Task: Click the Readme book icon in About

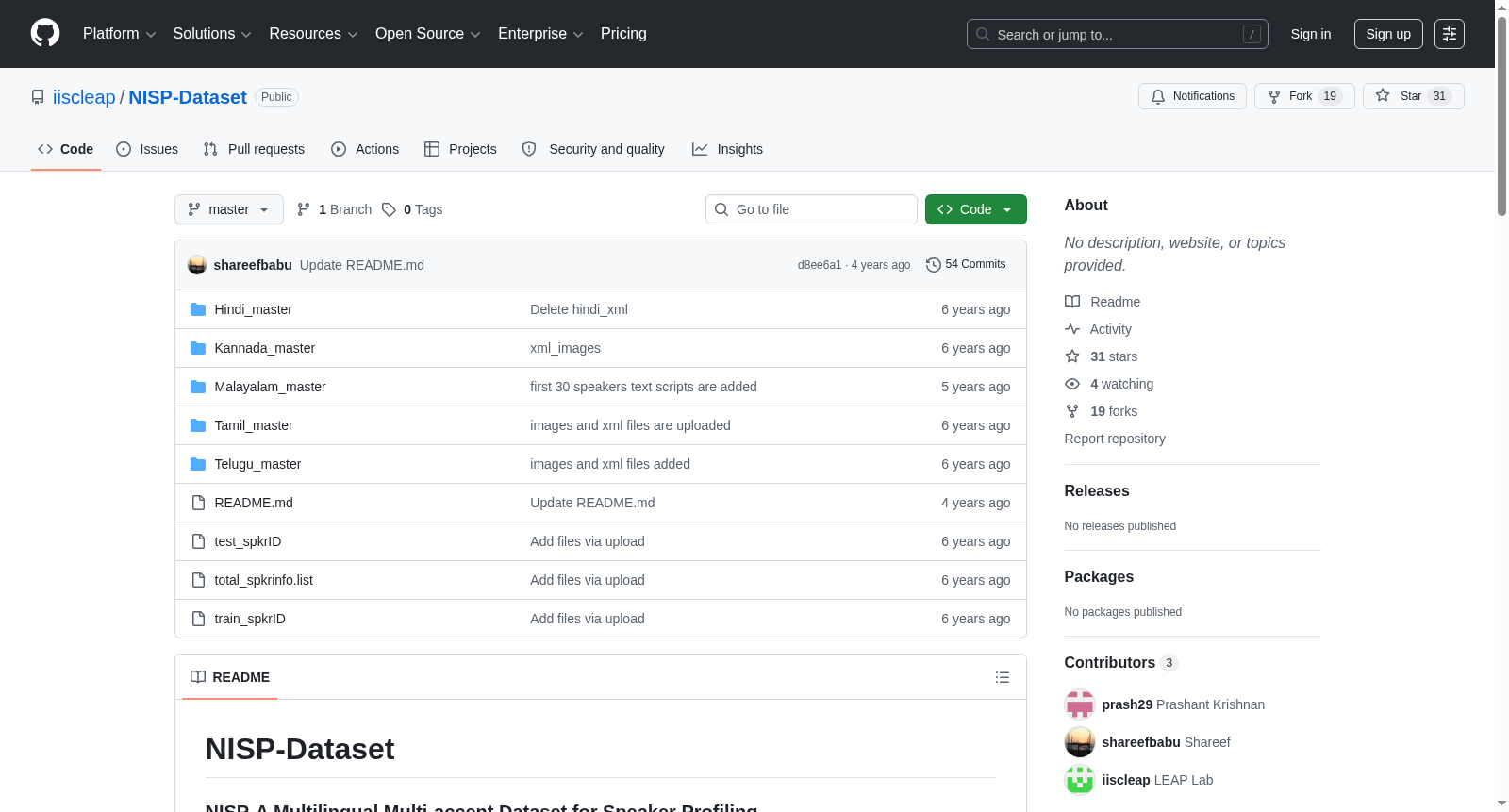Action: [x=1072, y=302]
